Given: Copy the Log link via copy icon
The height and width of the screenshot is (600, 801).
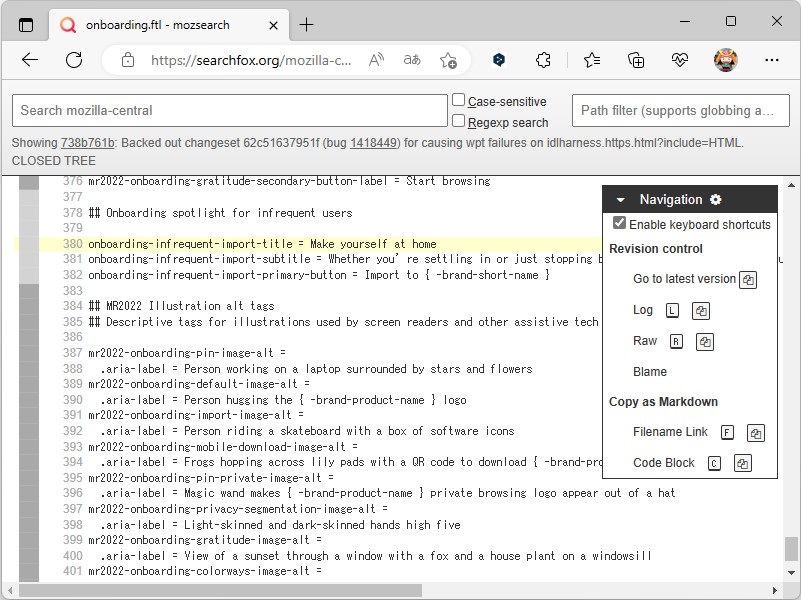Looking at the screenshot, I should coord(701,310).
